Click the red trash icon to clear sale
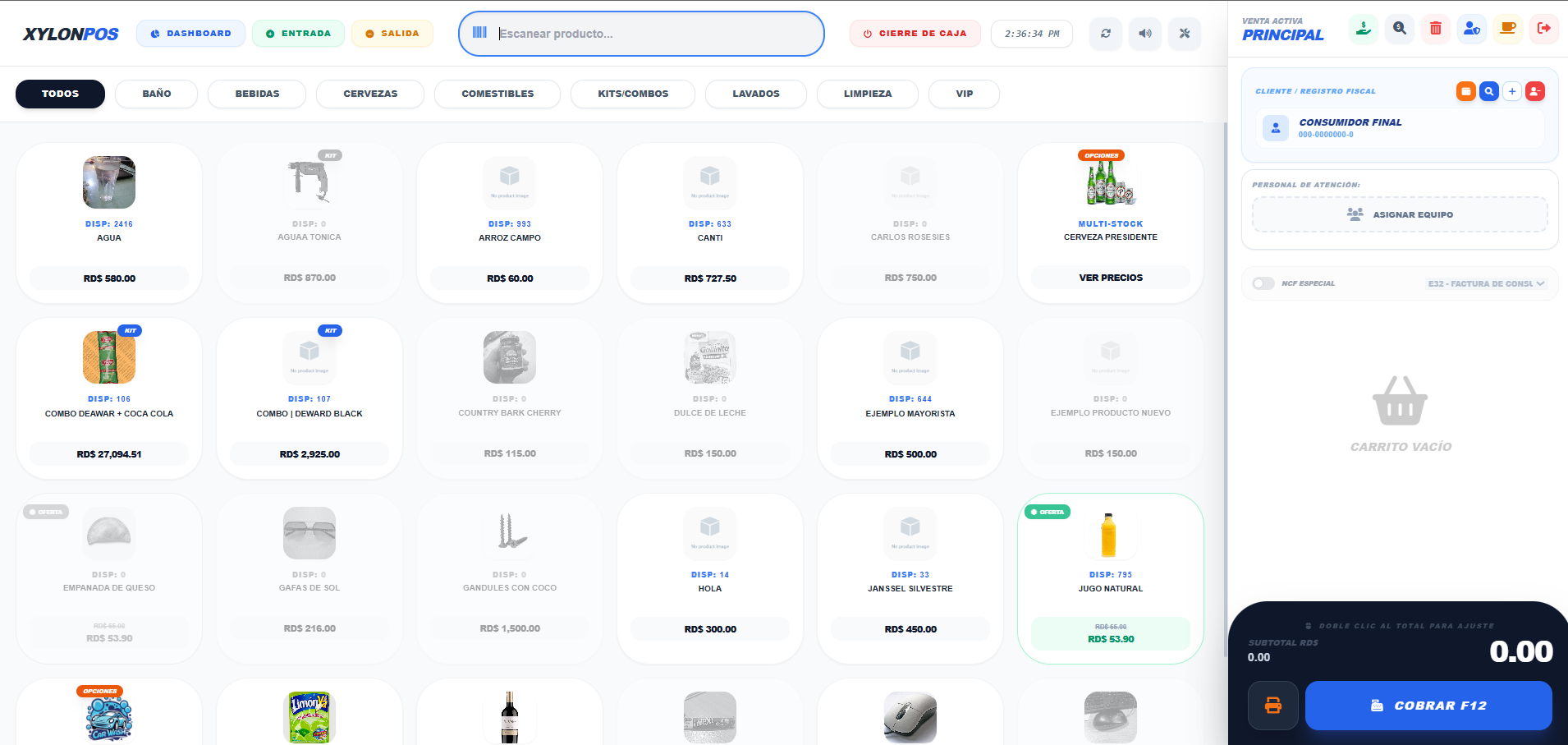The height and width of the screenshot is (745, 1568). pos(1436,29)
